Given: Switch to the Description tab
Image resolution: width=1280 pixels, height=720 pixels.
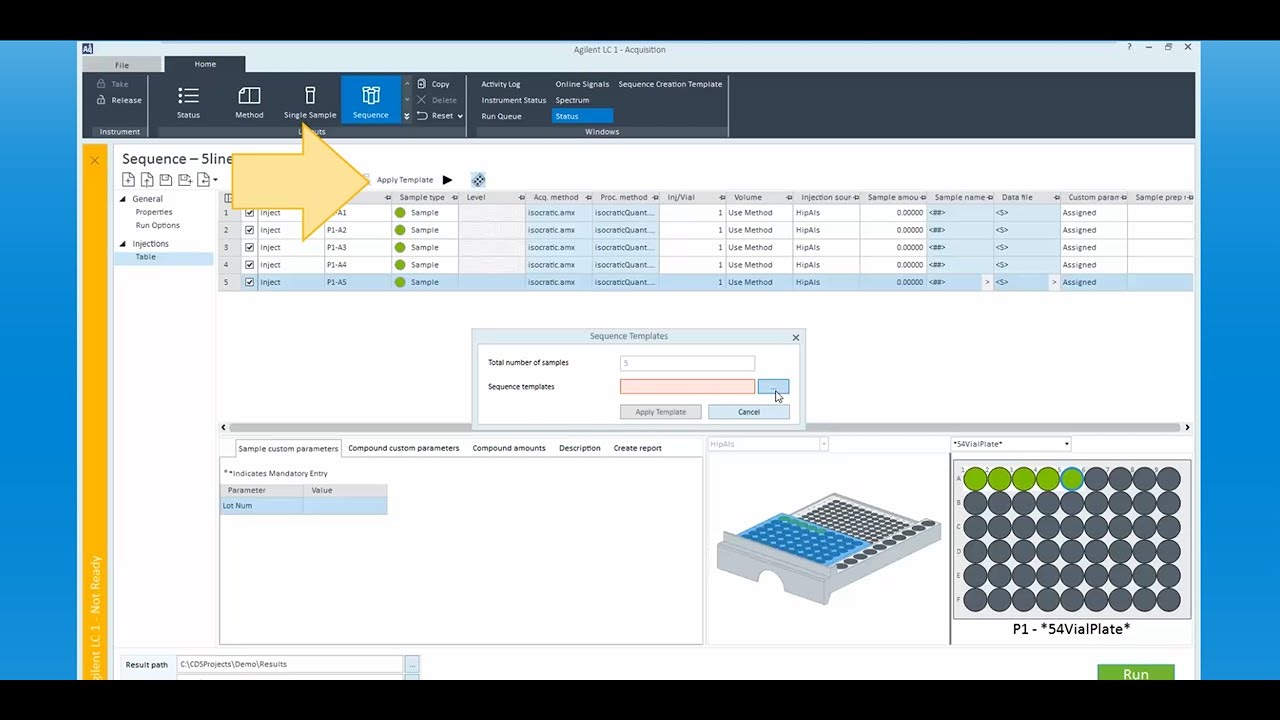Looking at the screenshot, I should (x=580, y=448).
